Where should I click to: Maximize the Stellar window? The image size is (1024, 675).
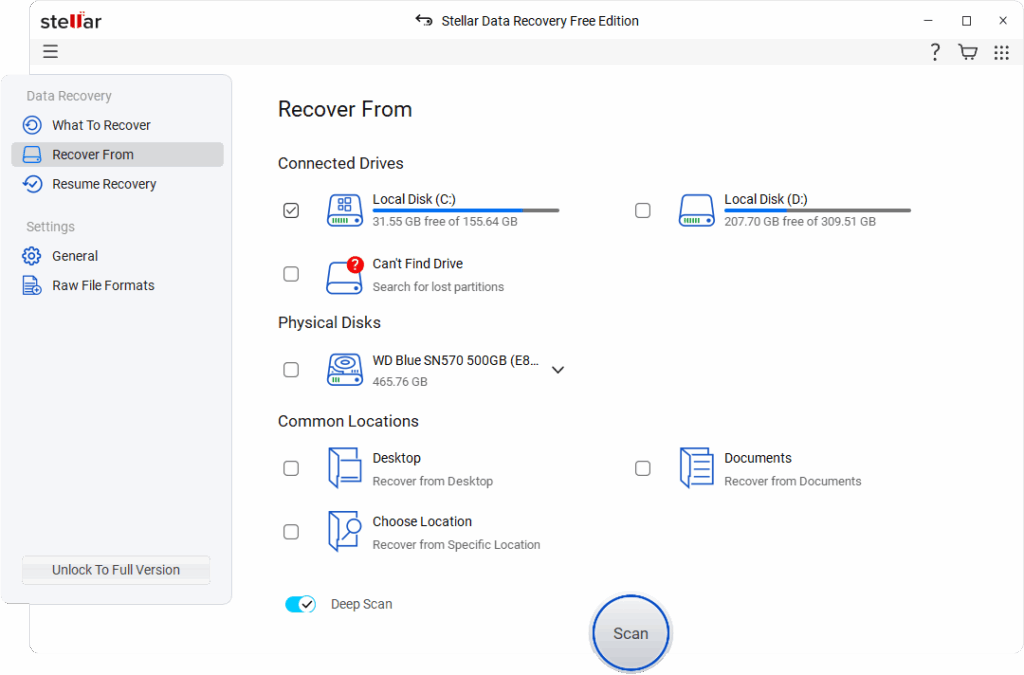point(967,21)
